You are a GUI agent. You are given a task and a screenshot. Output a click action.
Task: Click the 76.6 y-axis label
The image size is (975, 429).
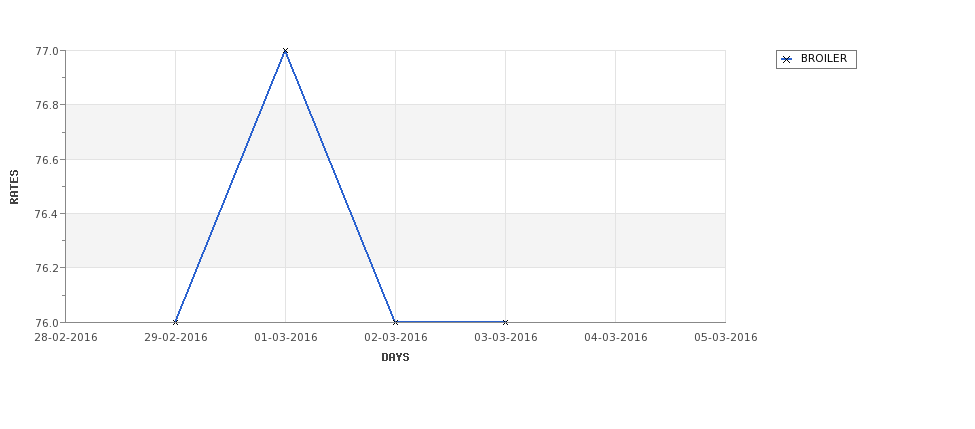[47, 160]
